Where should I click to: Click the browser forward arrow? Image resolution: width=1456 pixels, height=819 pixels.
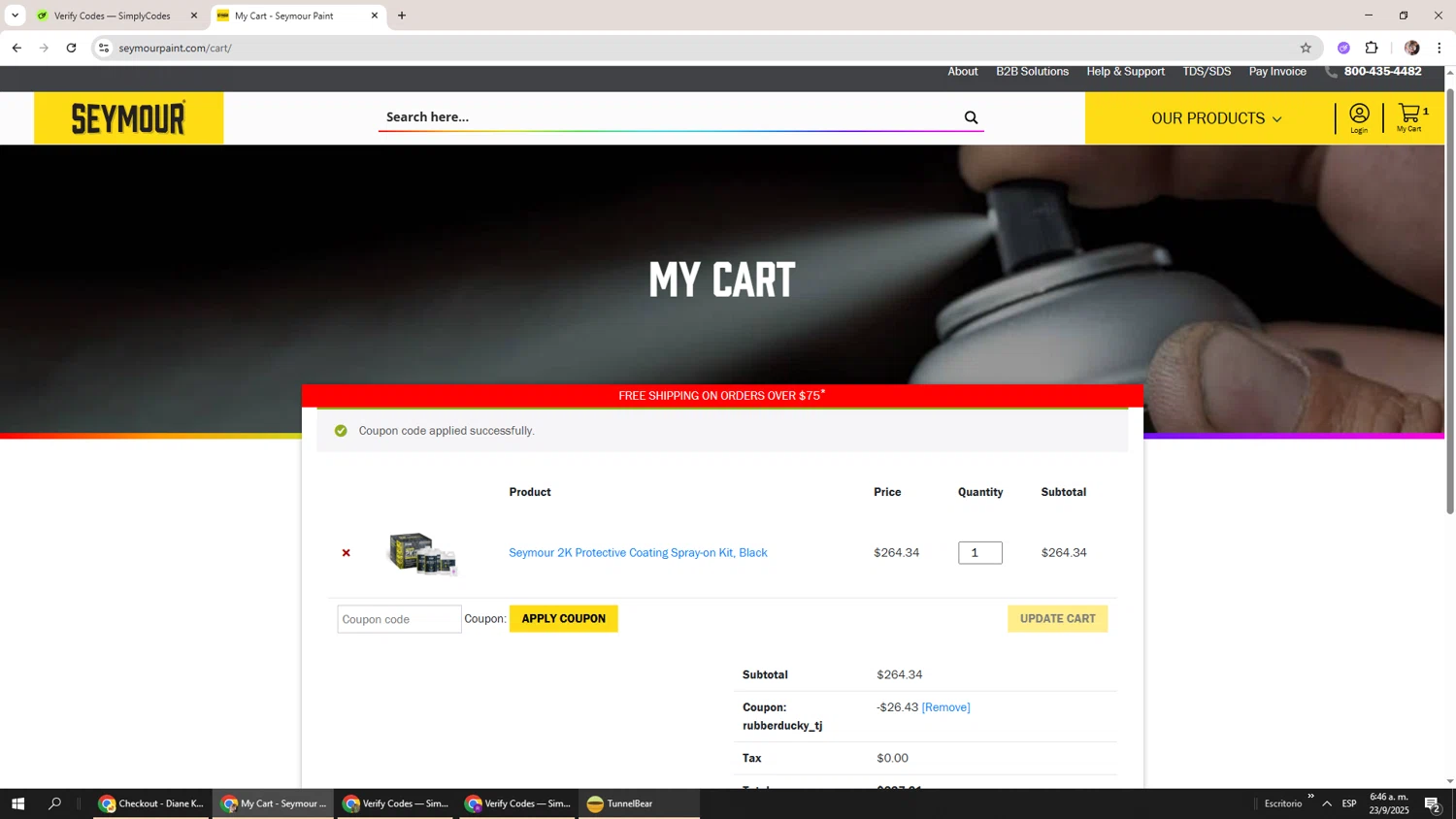pos(44,48)
